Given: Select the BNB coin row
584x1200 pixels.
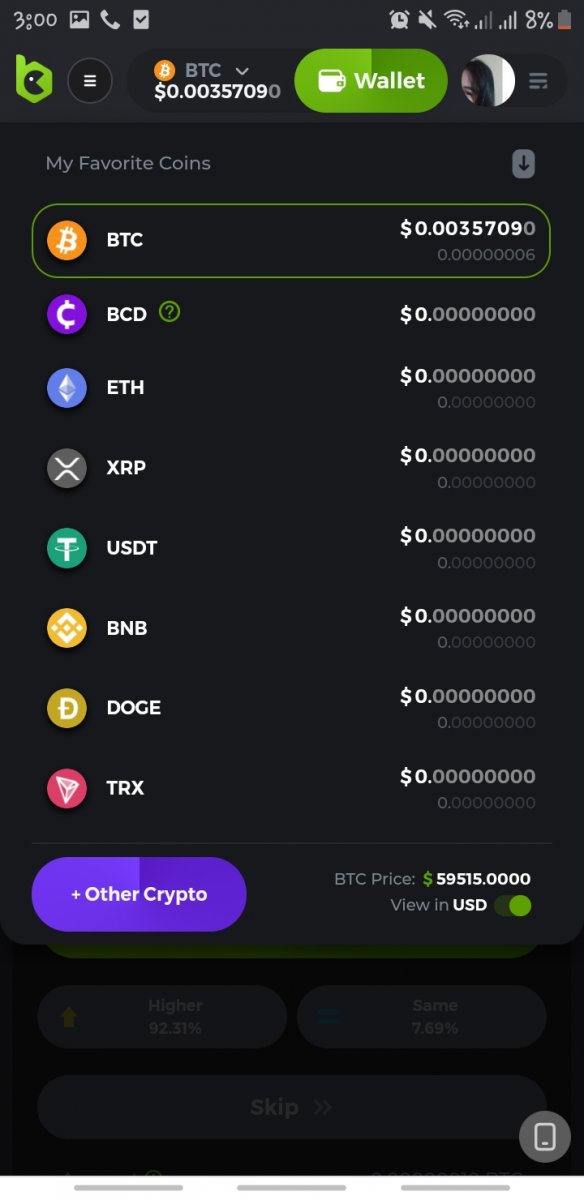Looking at the screenshot, I should coord(291,628).
